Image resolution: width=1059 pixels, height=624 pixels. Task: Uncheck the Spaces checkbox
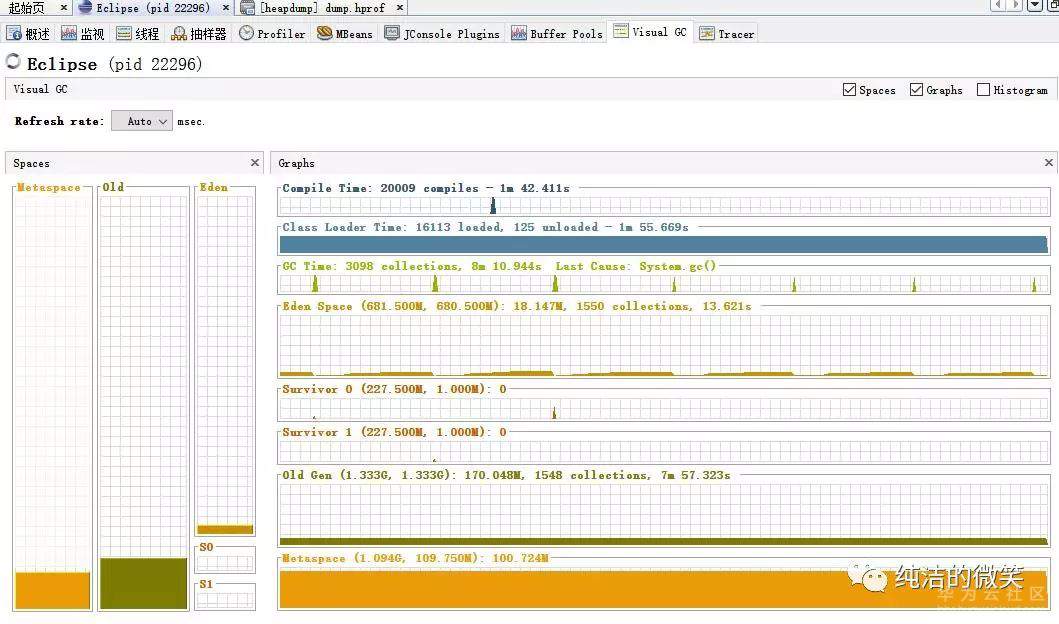click(850, 89)
